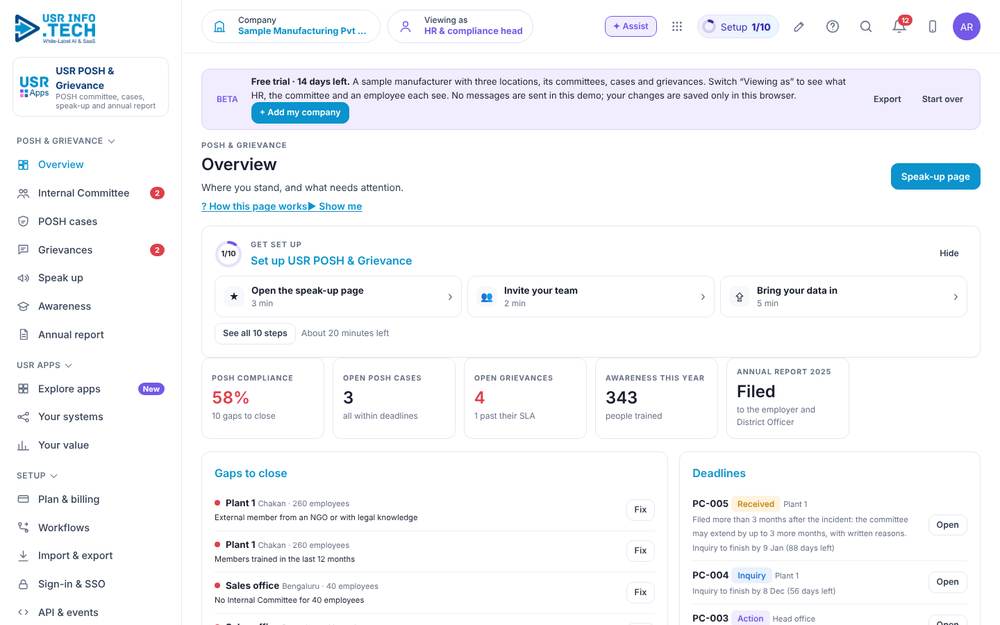Image resolution: width=1000 pixels, height=625 pixels.
Task: Click the 1/10 progress ring
Action: pos(228,253)
